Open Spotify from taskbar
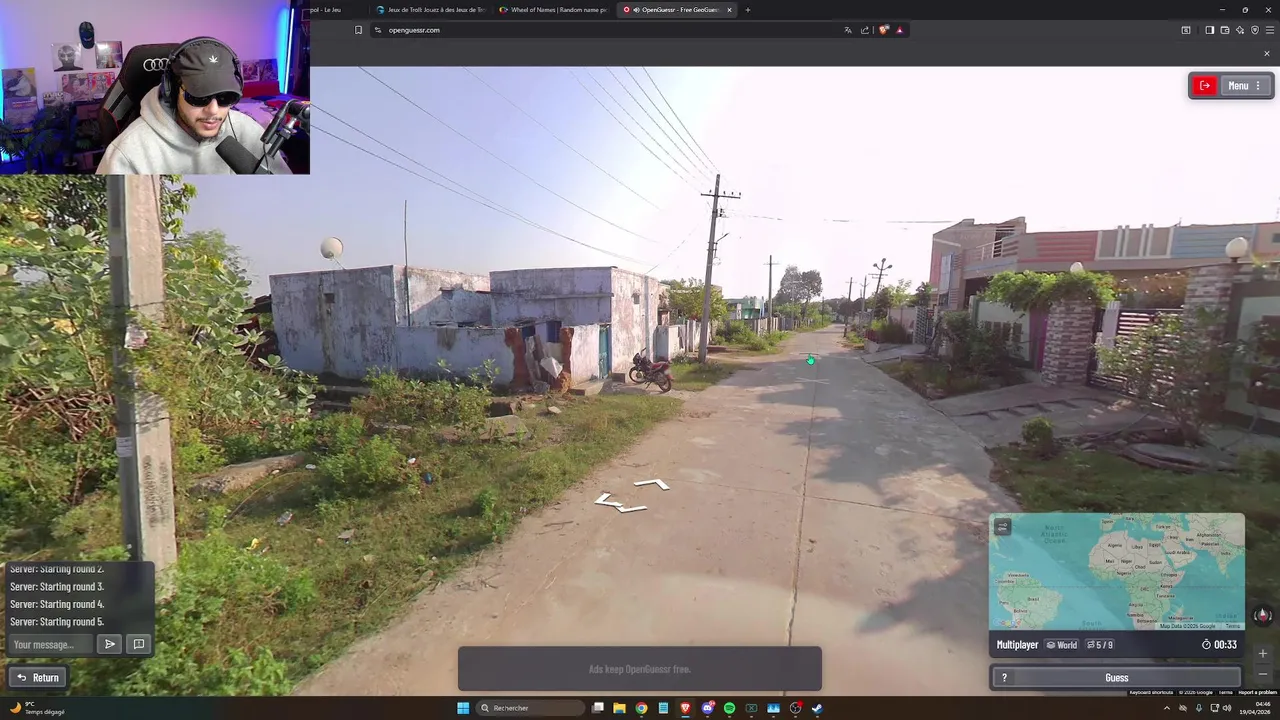The image size is (1280, 720). pyautogui.click(x=729, y=708)
